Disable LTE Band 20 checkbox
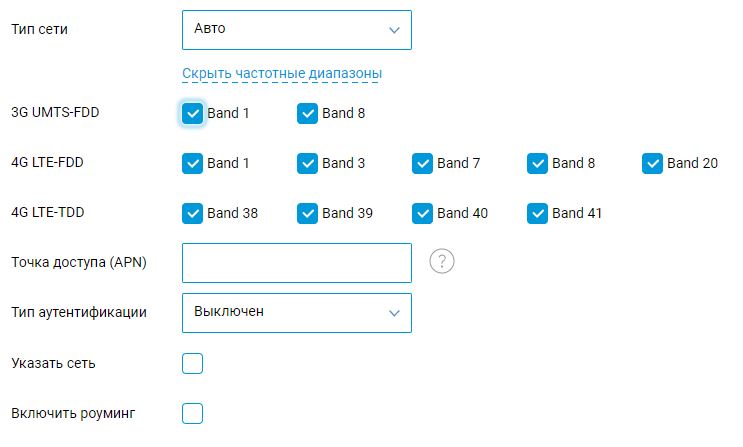The height and width of the screenshot is (447, 743). pyautogui.click(x=652, y=164)
